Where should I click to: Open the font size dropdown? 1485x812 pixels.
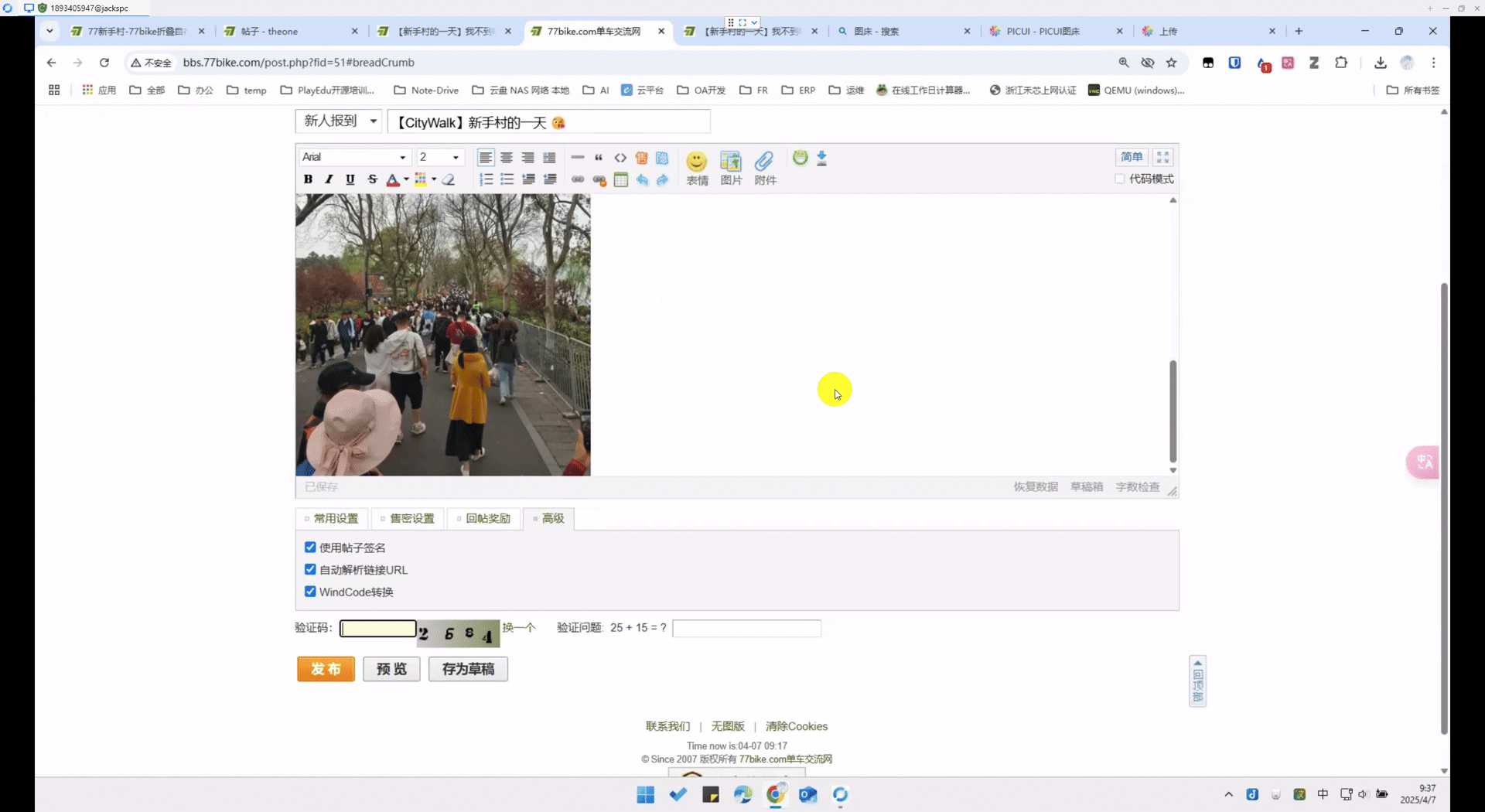click(x=439, y=157)
